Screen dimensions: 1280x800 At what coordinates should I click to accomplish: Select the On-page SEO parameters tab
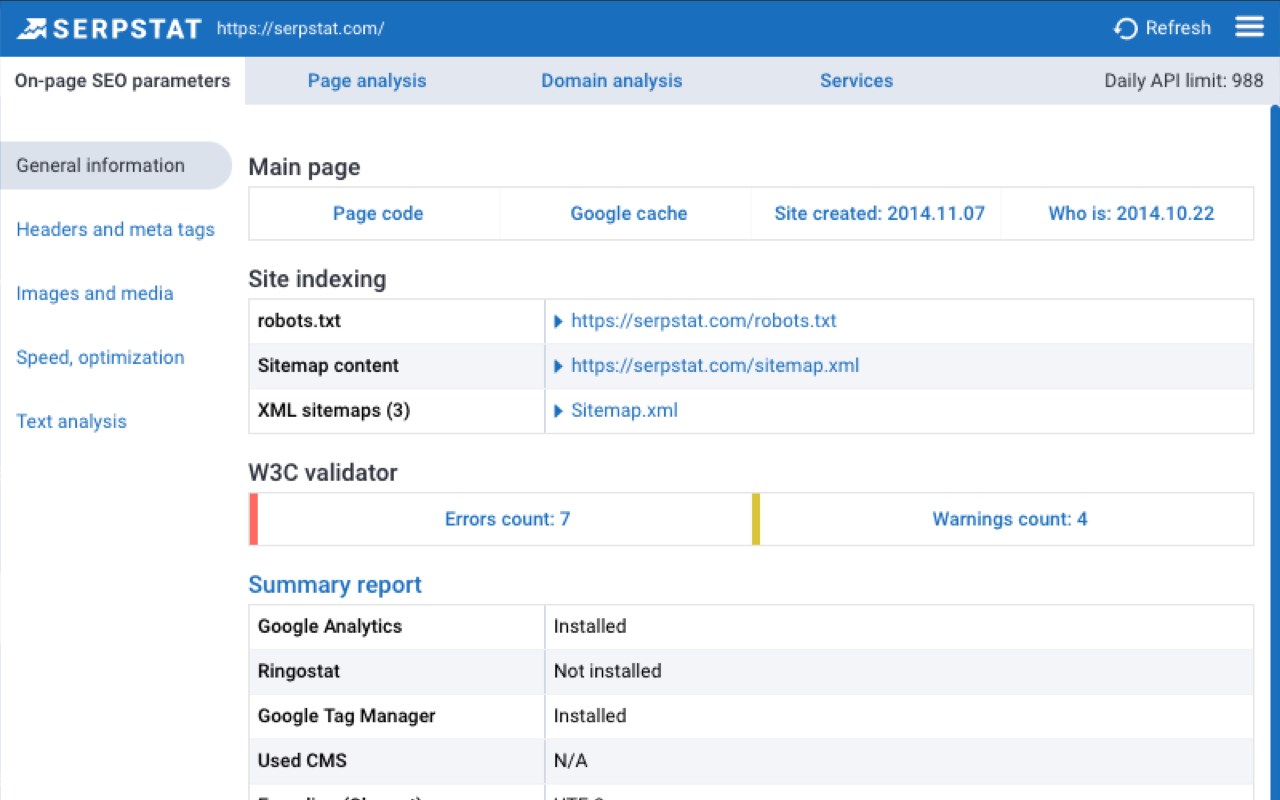point(122,81)
